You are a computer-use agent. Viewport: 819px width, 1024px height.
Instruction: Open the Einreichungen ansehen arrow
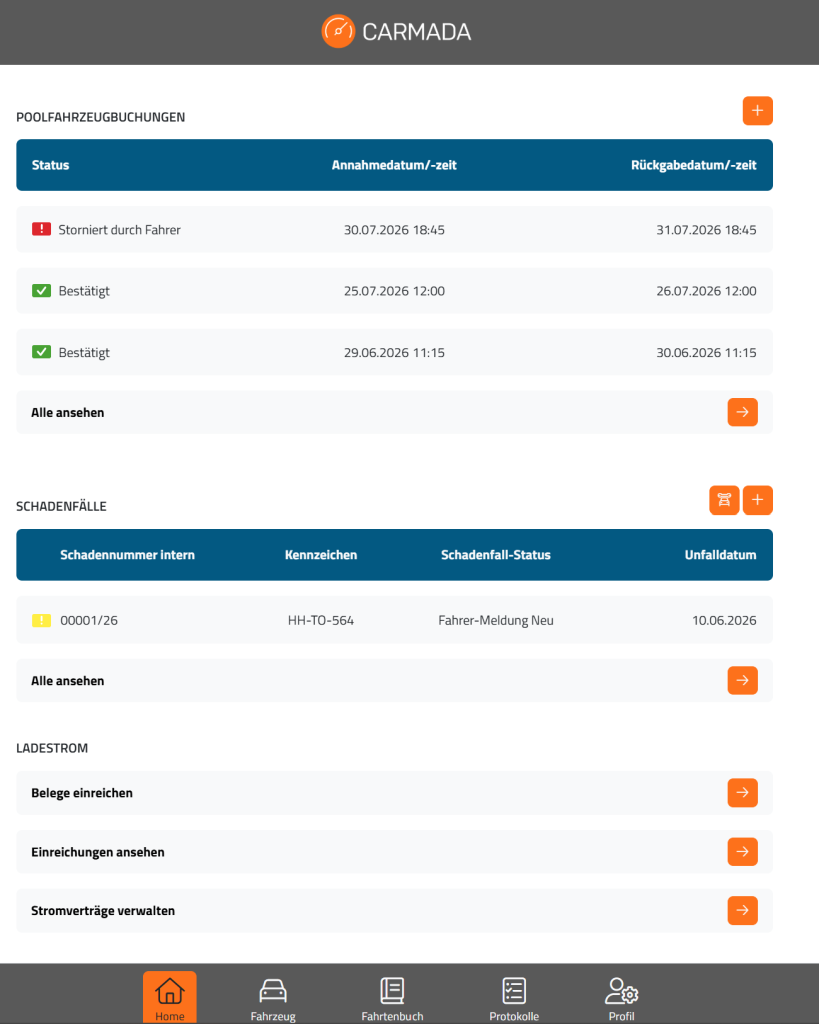743,852
